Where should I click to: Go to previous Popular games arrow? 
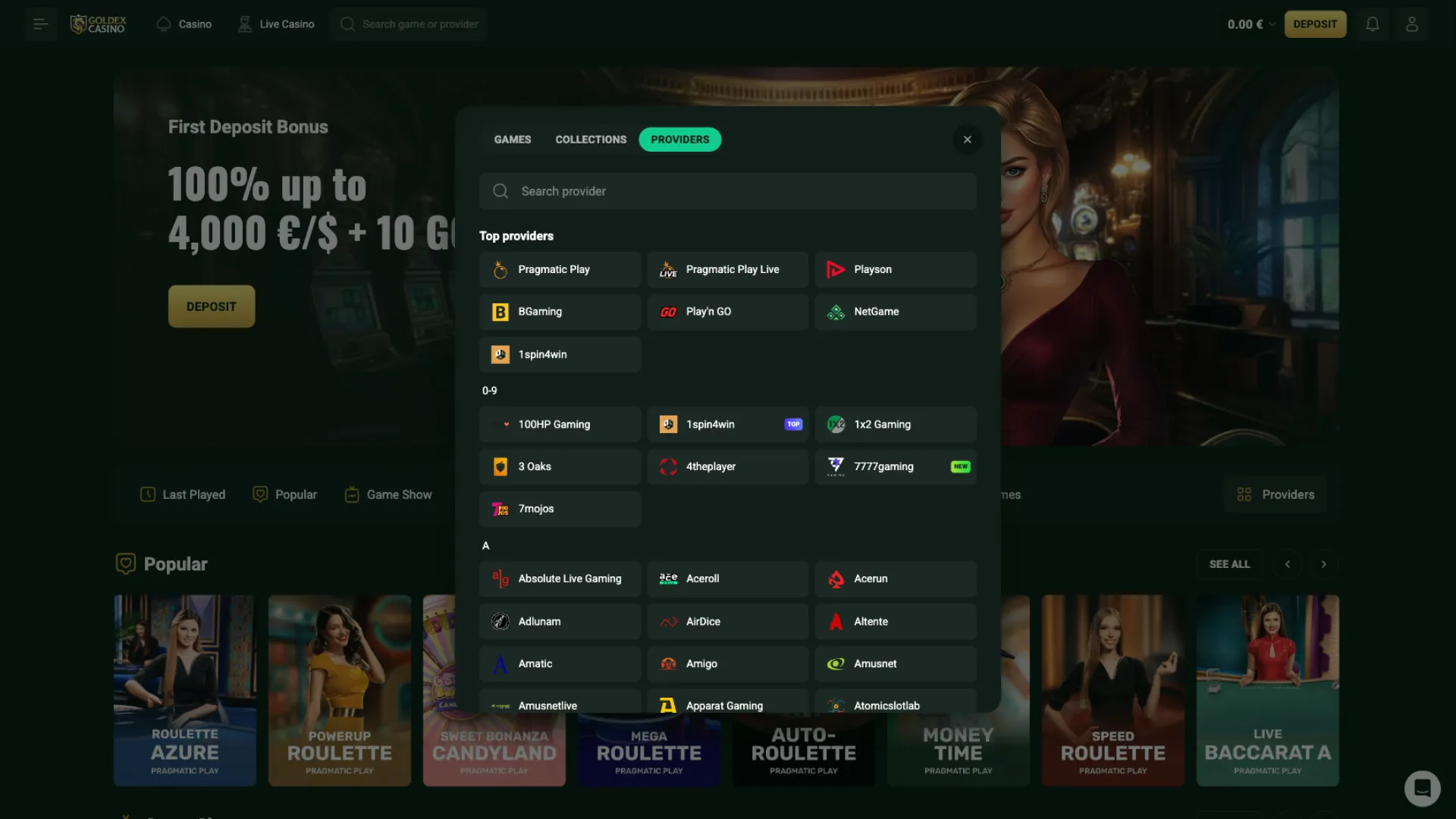tap(1287, 564)
